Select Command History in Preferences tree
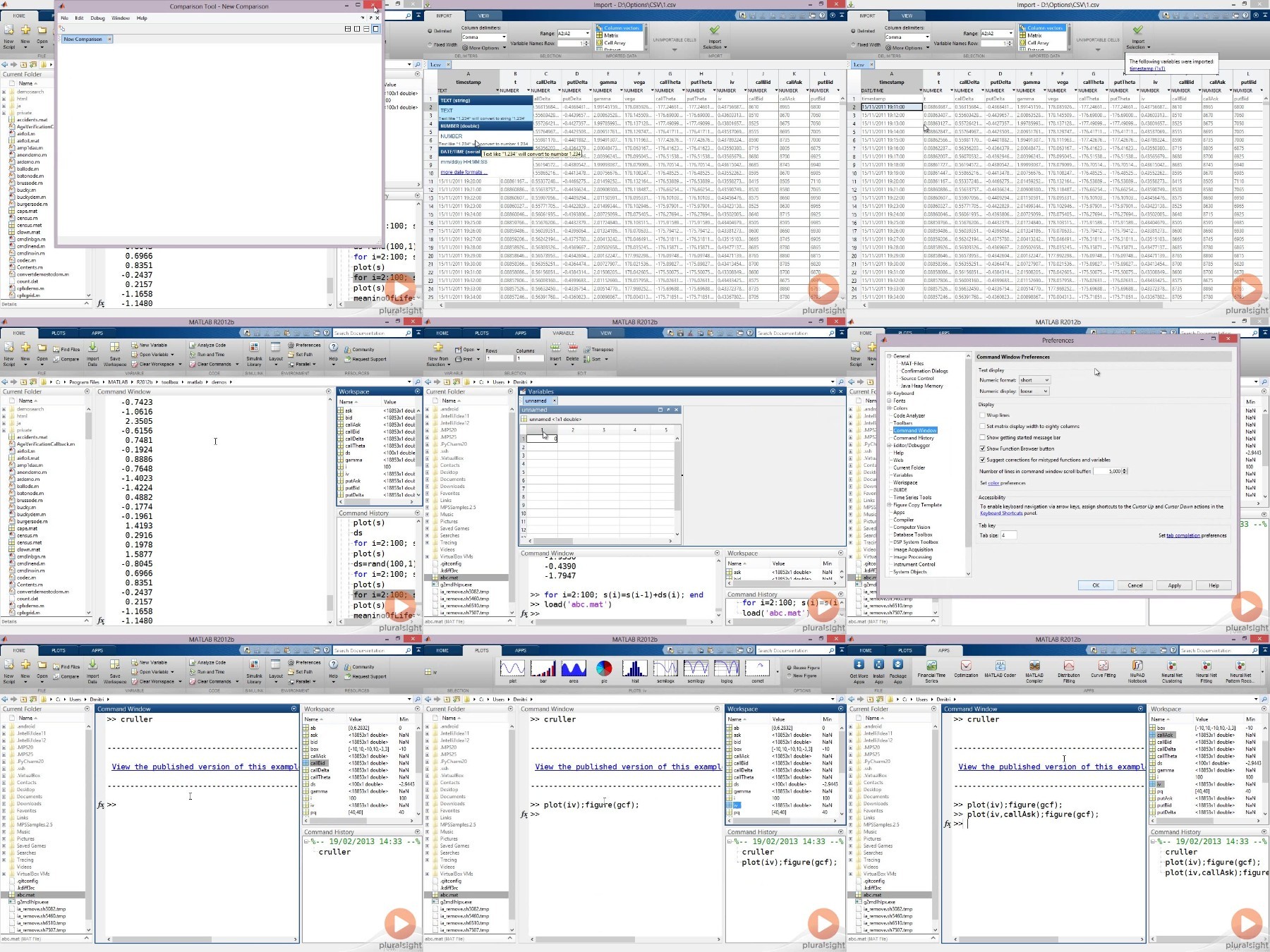The height and width of the screenshot is (952, 1270). (x=913, y=438)
